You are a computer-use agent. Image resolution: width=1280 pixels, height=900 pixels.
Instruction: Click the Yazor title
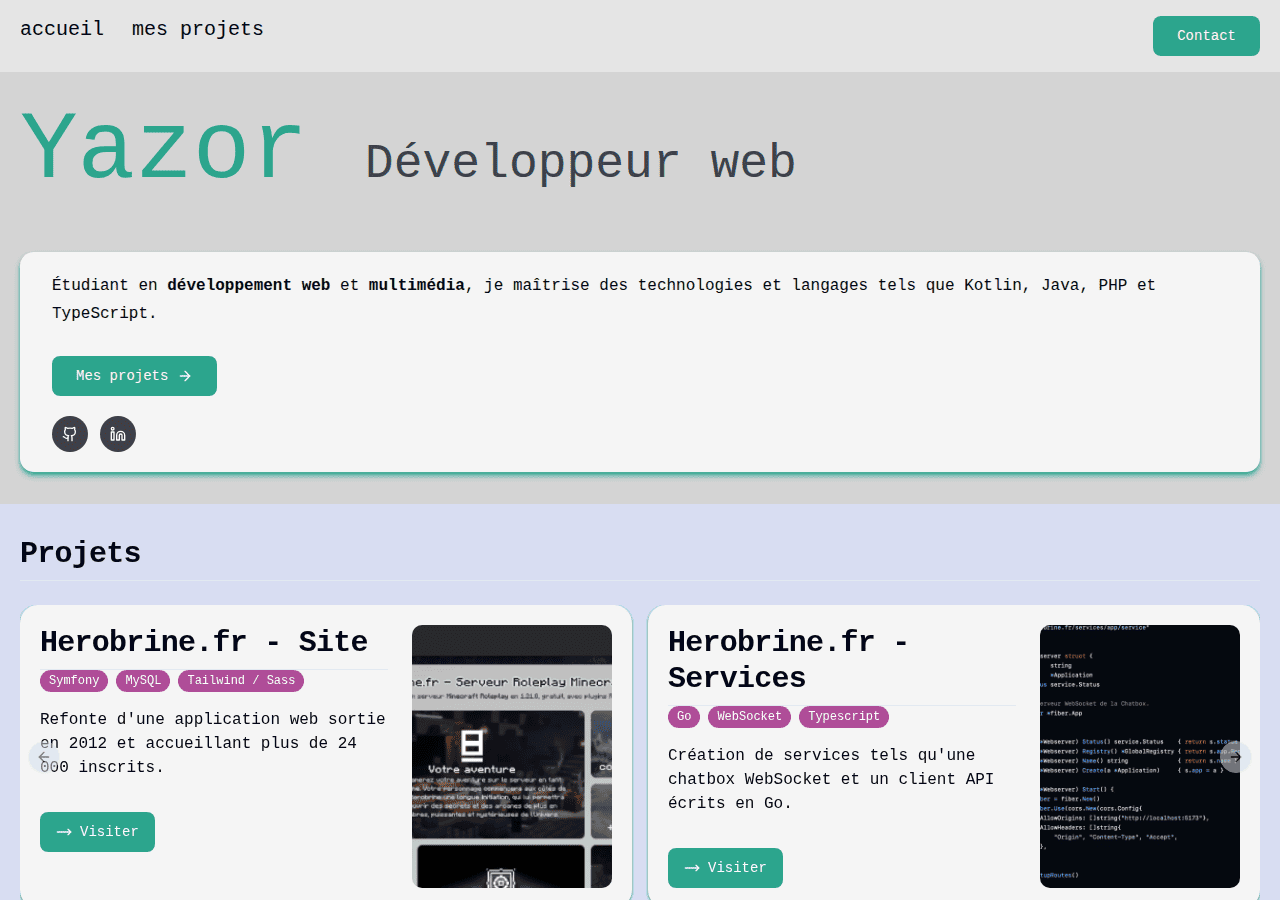tap(163, 150)
